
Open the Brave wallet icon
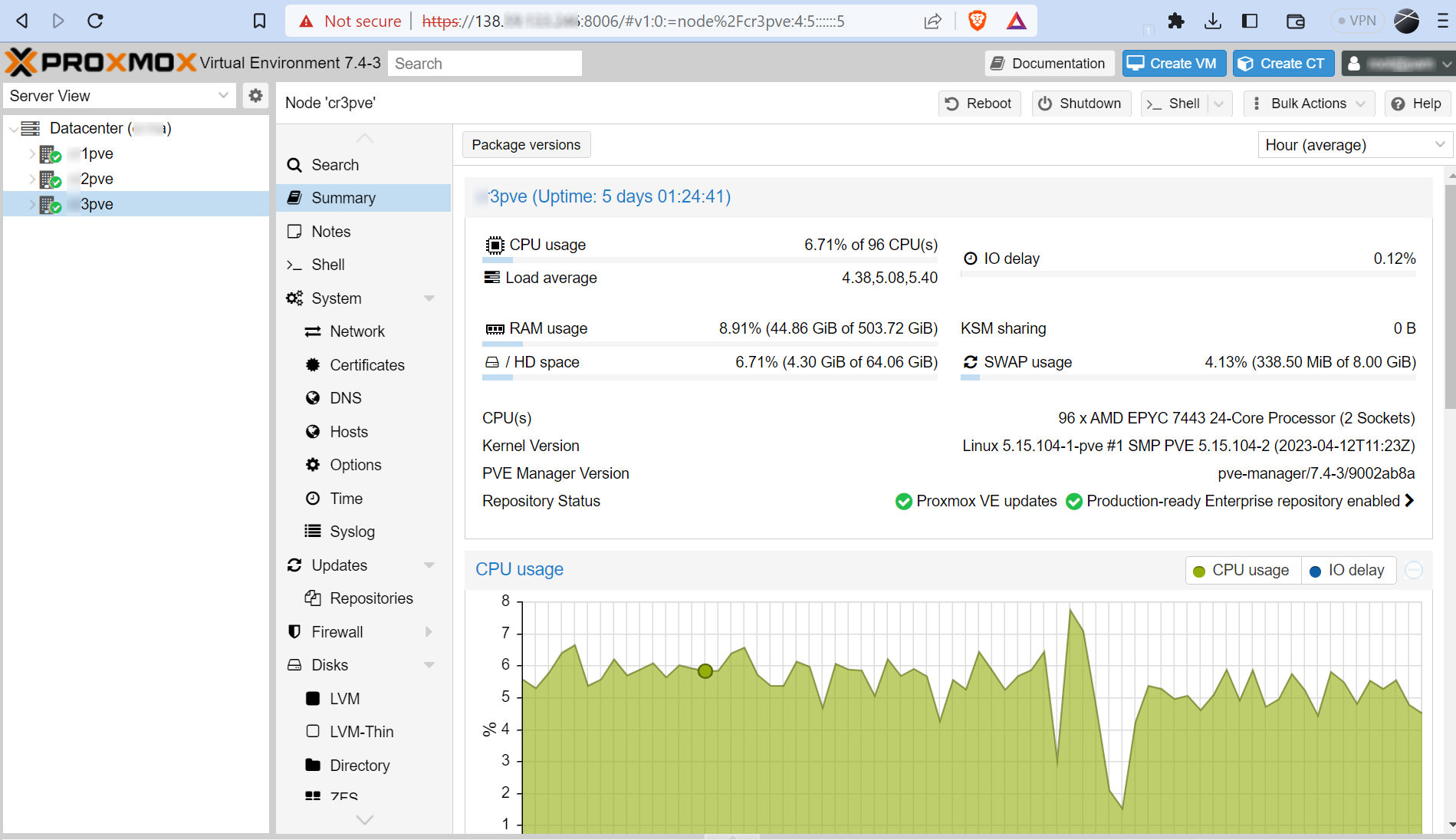point(1295,21)
